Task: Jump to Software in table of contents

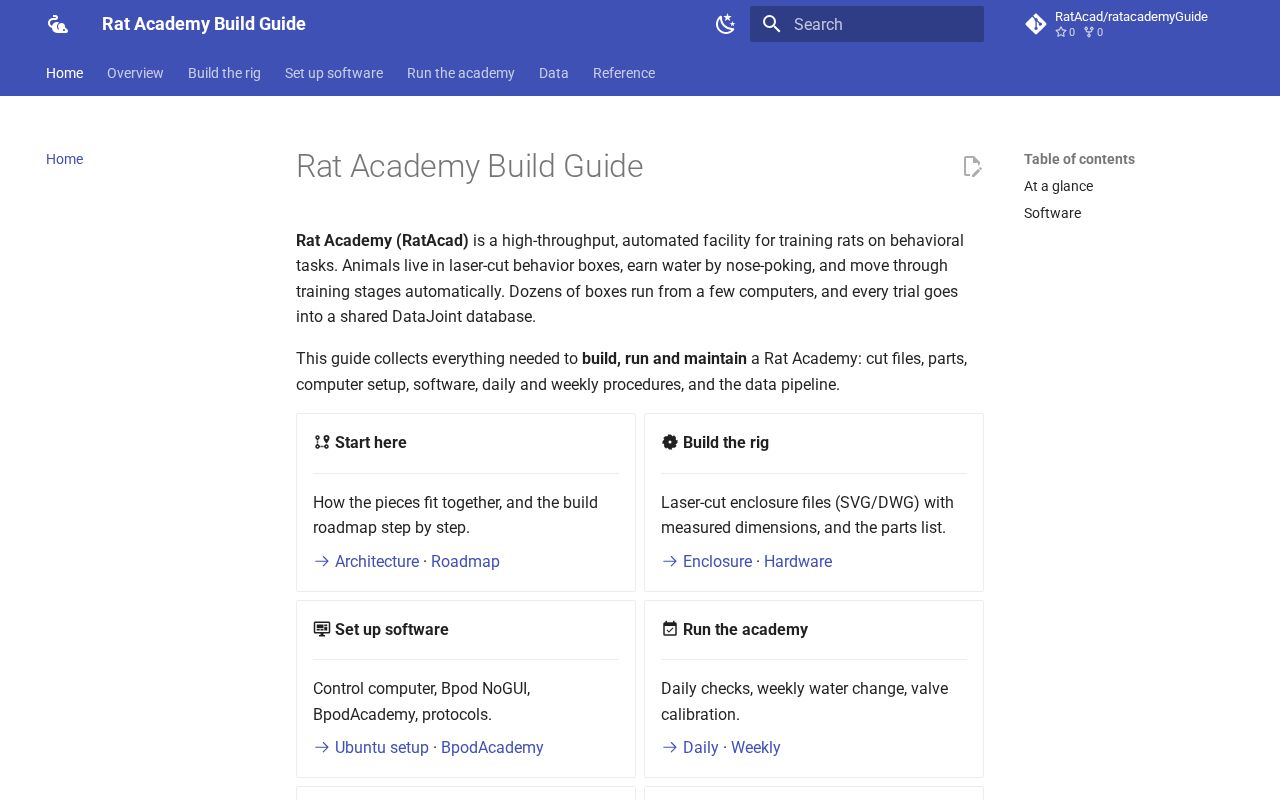Action: (x=1052, y=213)
